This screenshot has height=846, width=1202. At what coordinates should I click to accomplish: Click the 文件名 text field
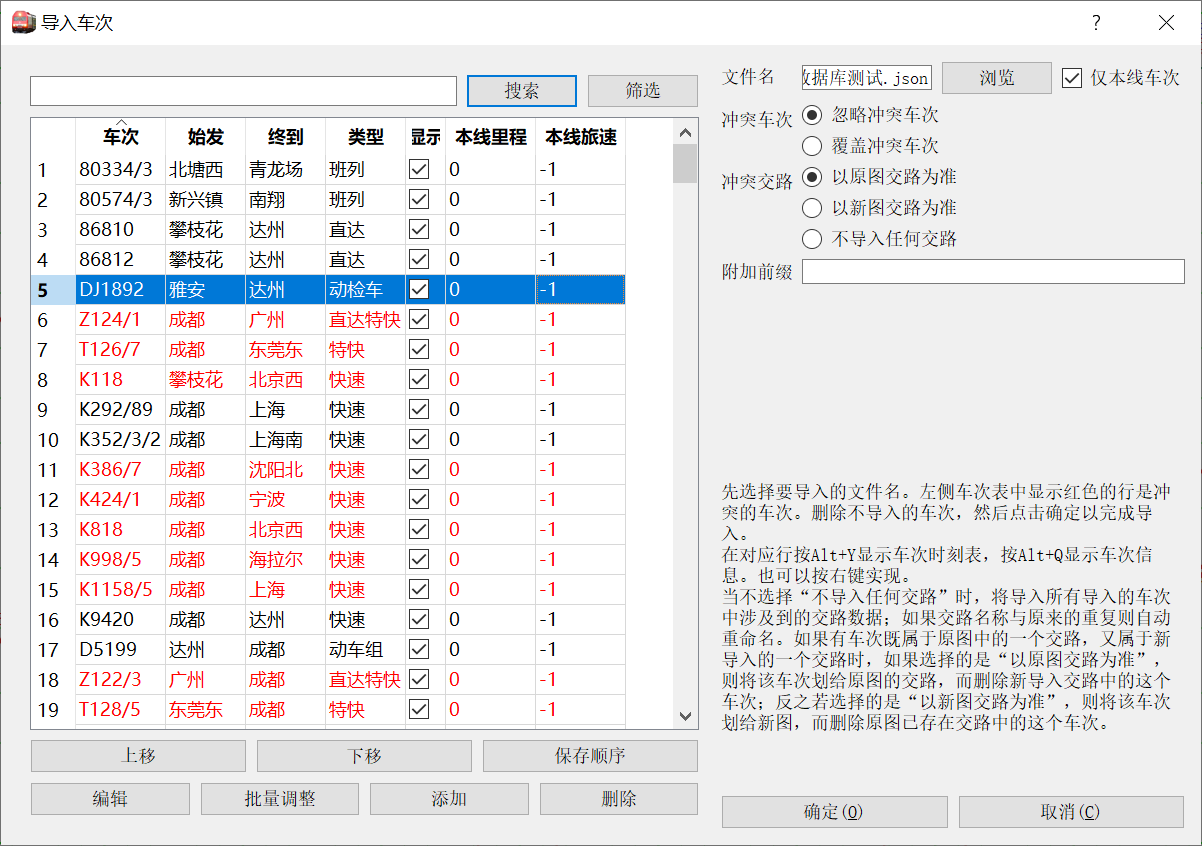pos(867,78)
